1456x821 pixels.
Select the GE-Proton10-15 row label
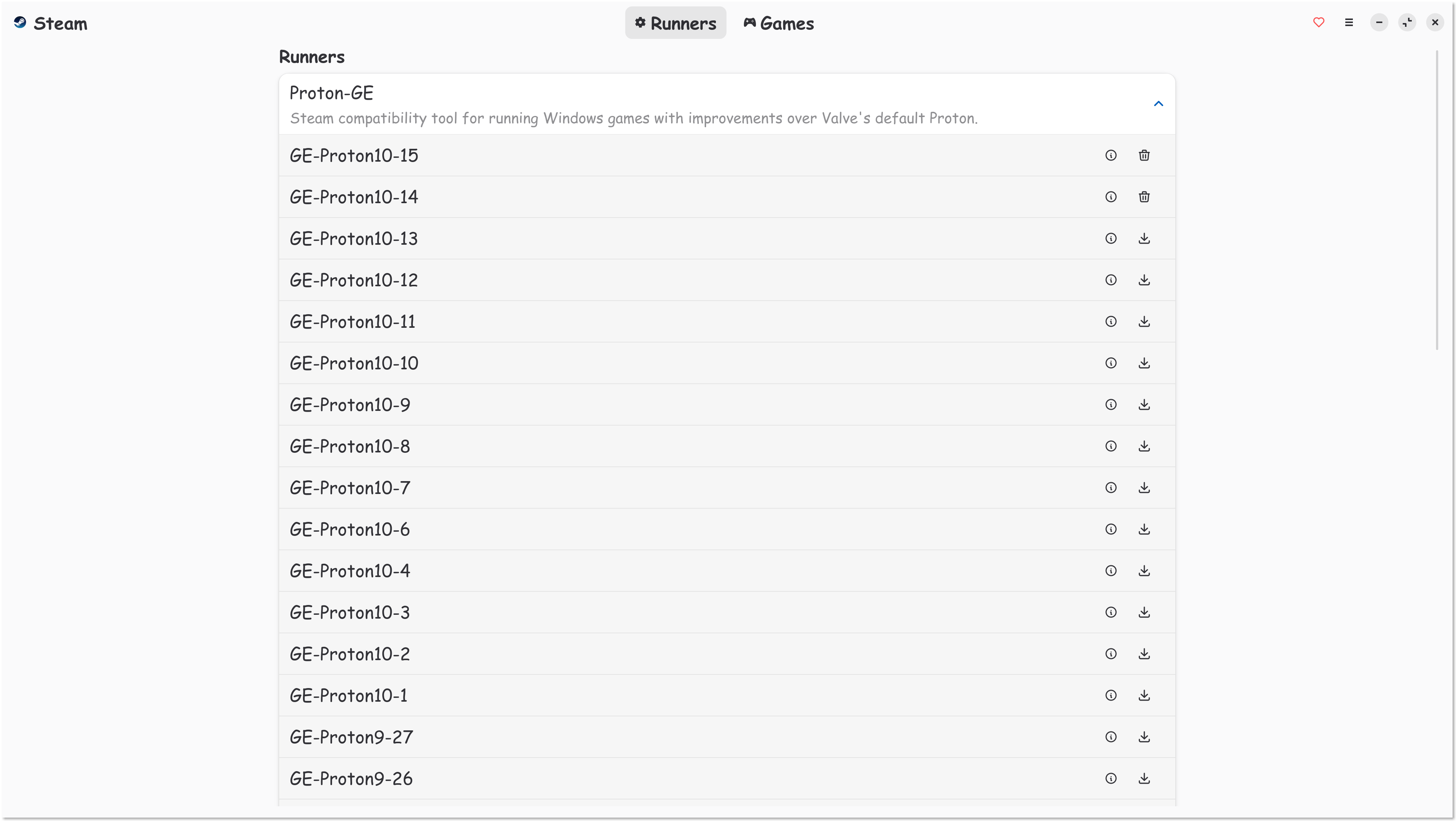point(354,155)
